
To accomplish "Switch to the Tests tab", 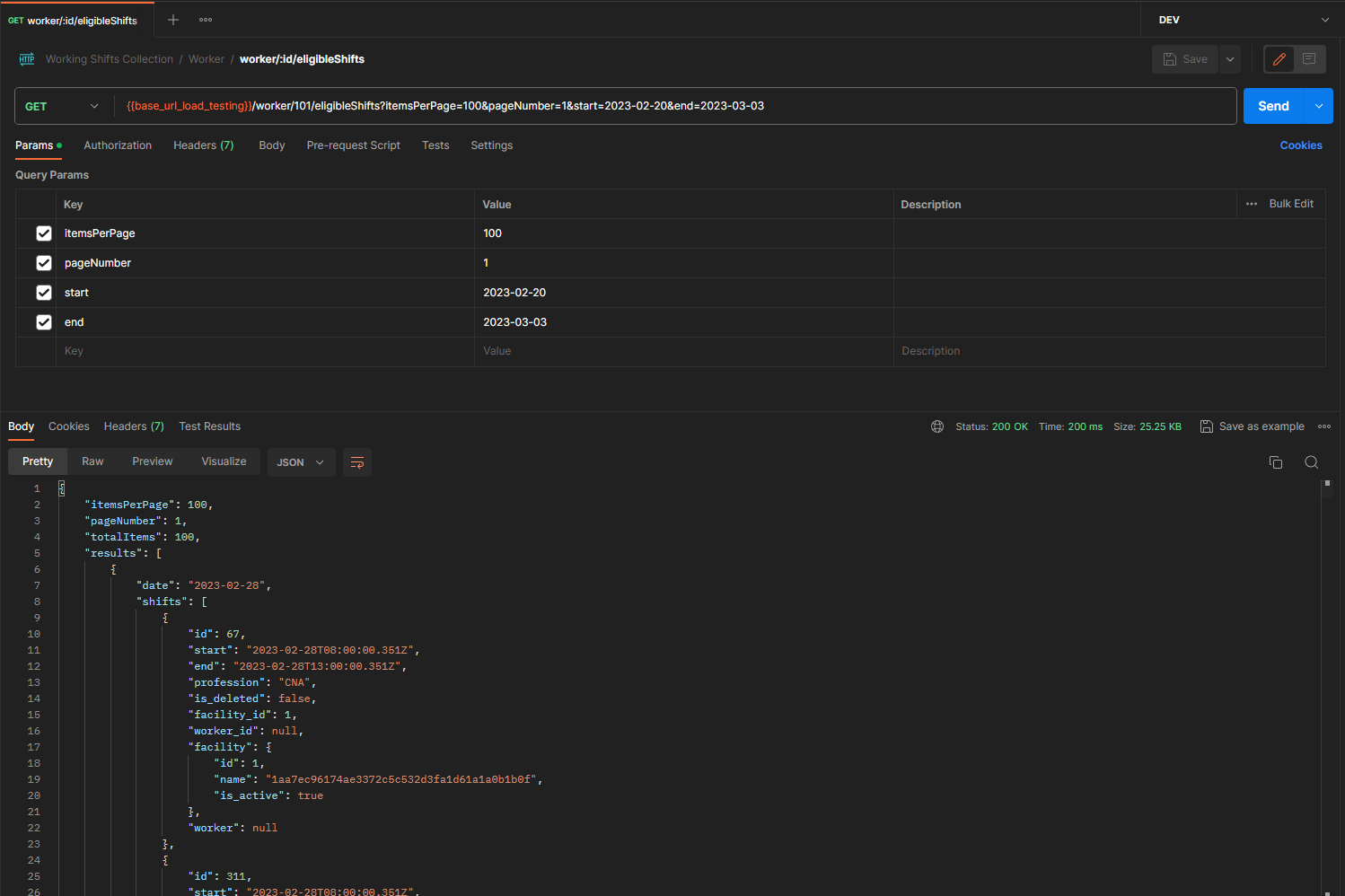I will pos(435,145).
